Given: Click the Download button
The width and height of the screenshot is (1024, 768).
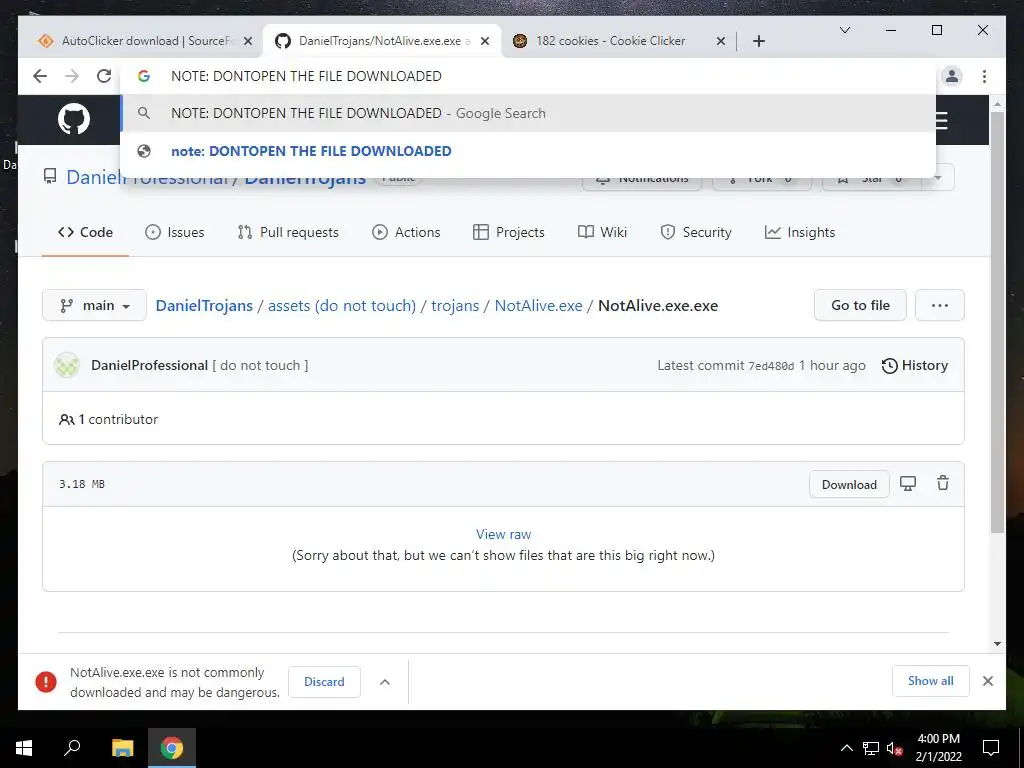Looking at the screenshot, I should point(849,485).
